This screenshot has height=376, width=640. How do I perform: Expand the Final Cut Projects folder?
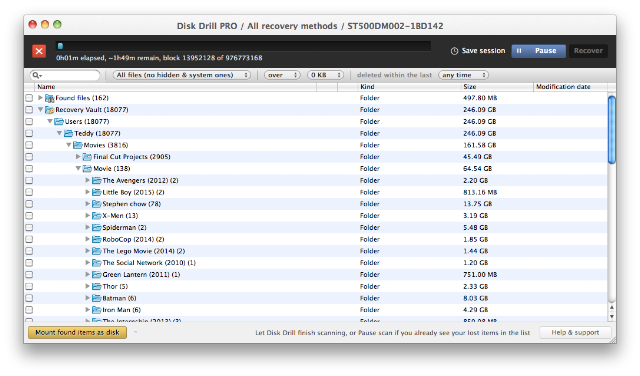[78, 157]
